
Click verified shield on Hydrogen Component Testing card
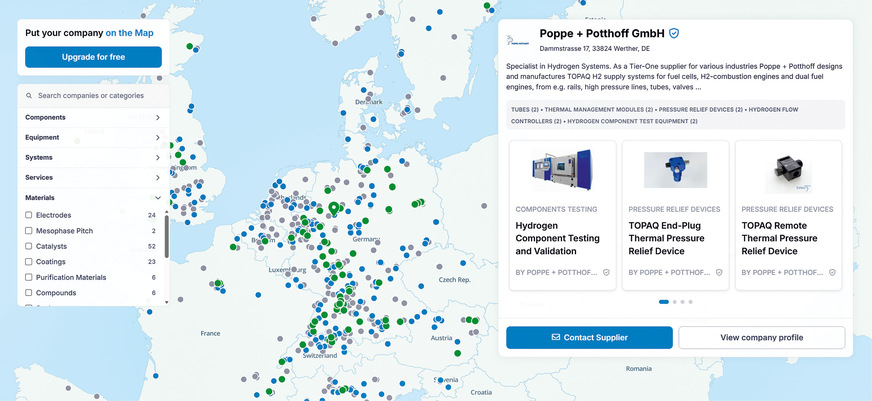pos(606,273)
